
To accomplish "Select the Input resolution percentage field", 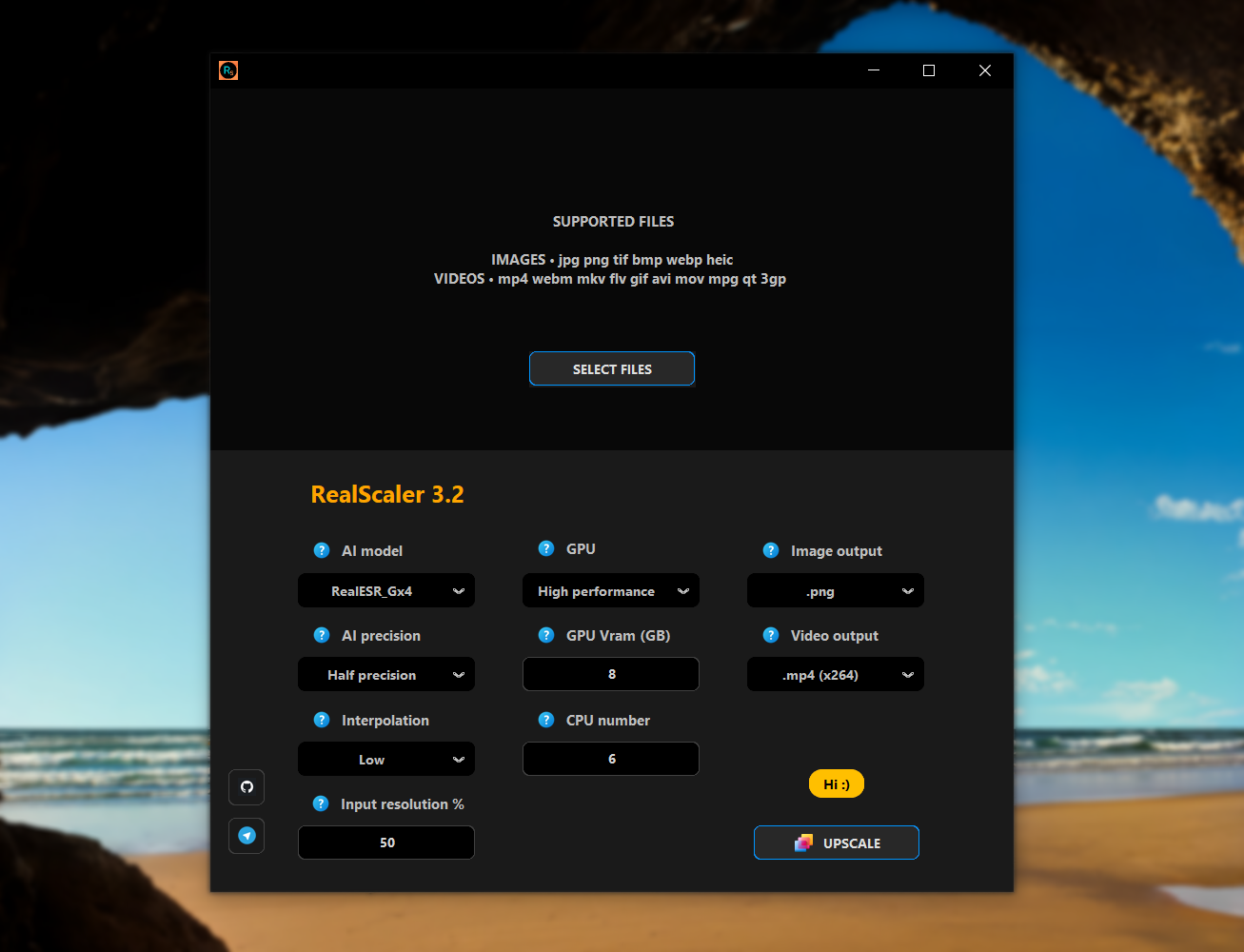I will click(x=385, y=843).
